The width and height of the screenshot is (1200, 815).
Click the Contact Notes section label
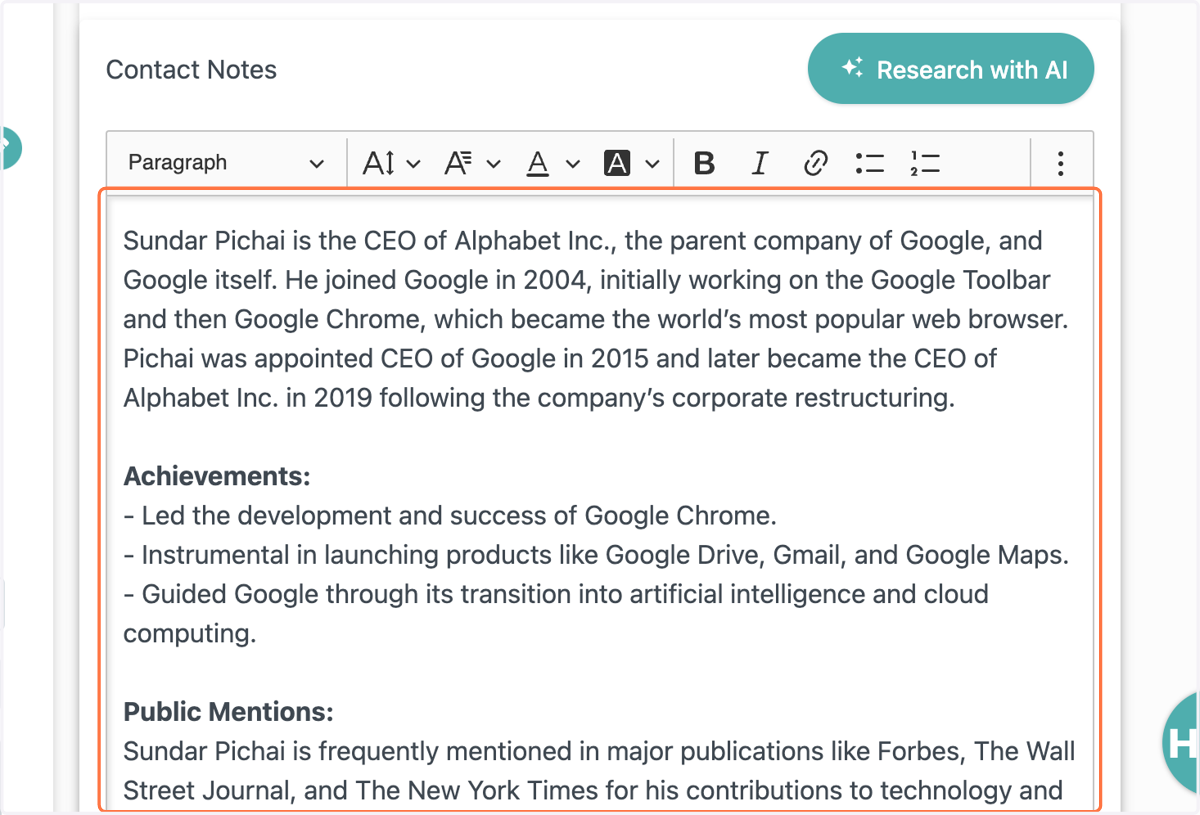[x=191, y=70]
